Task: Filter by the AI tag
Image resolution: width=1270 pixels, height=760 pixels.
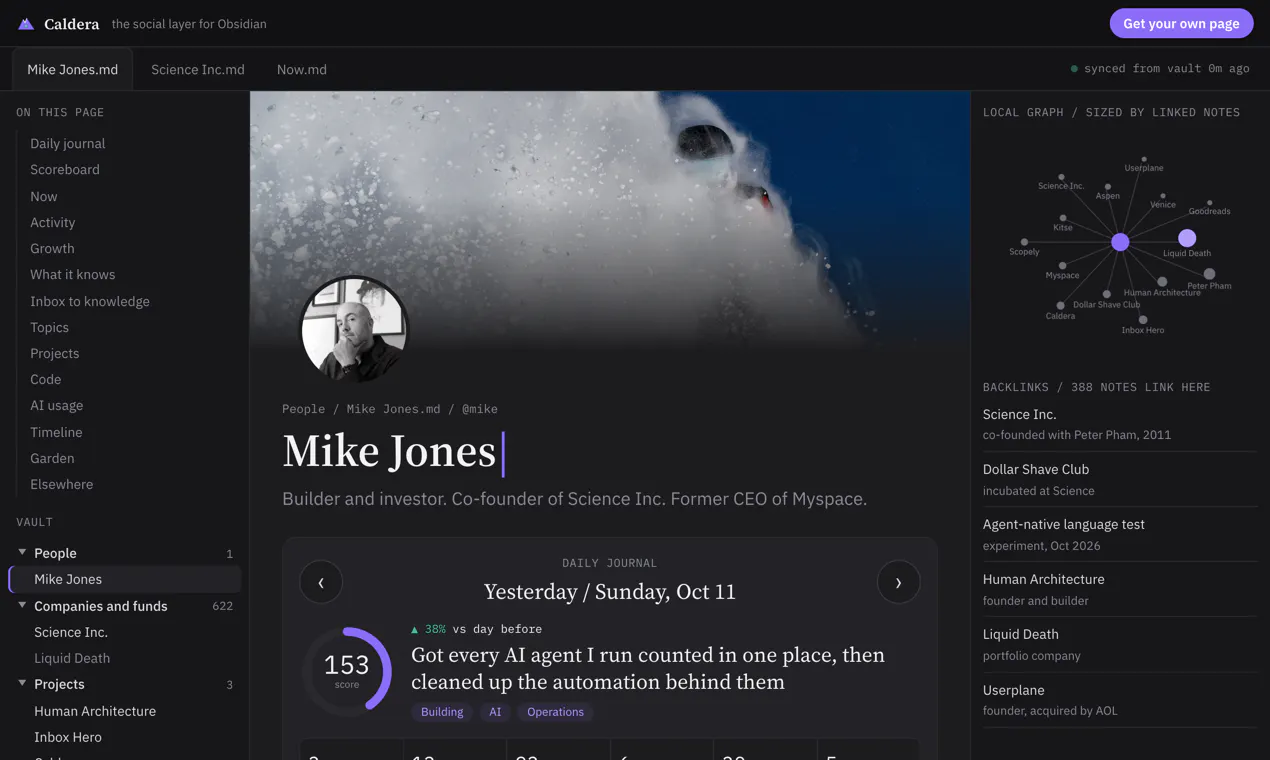Action: point(495,712)
